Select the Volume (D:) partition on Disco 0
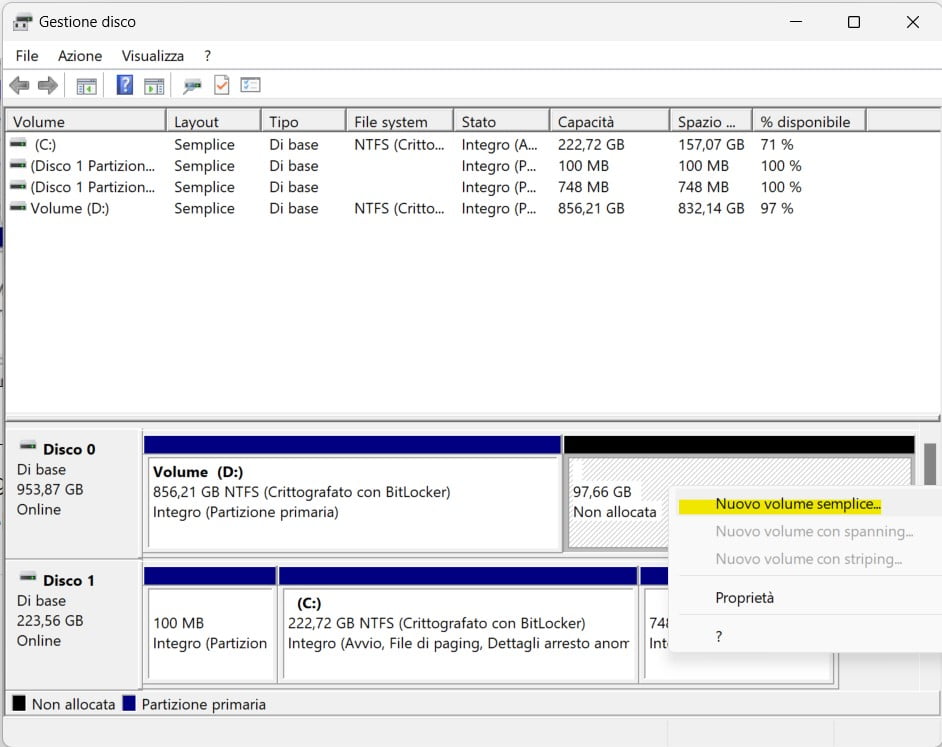This screenshot has height=747, width=942. tap(351, 502)
